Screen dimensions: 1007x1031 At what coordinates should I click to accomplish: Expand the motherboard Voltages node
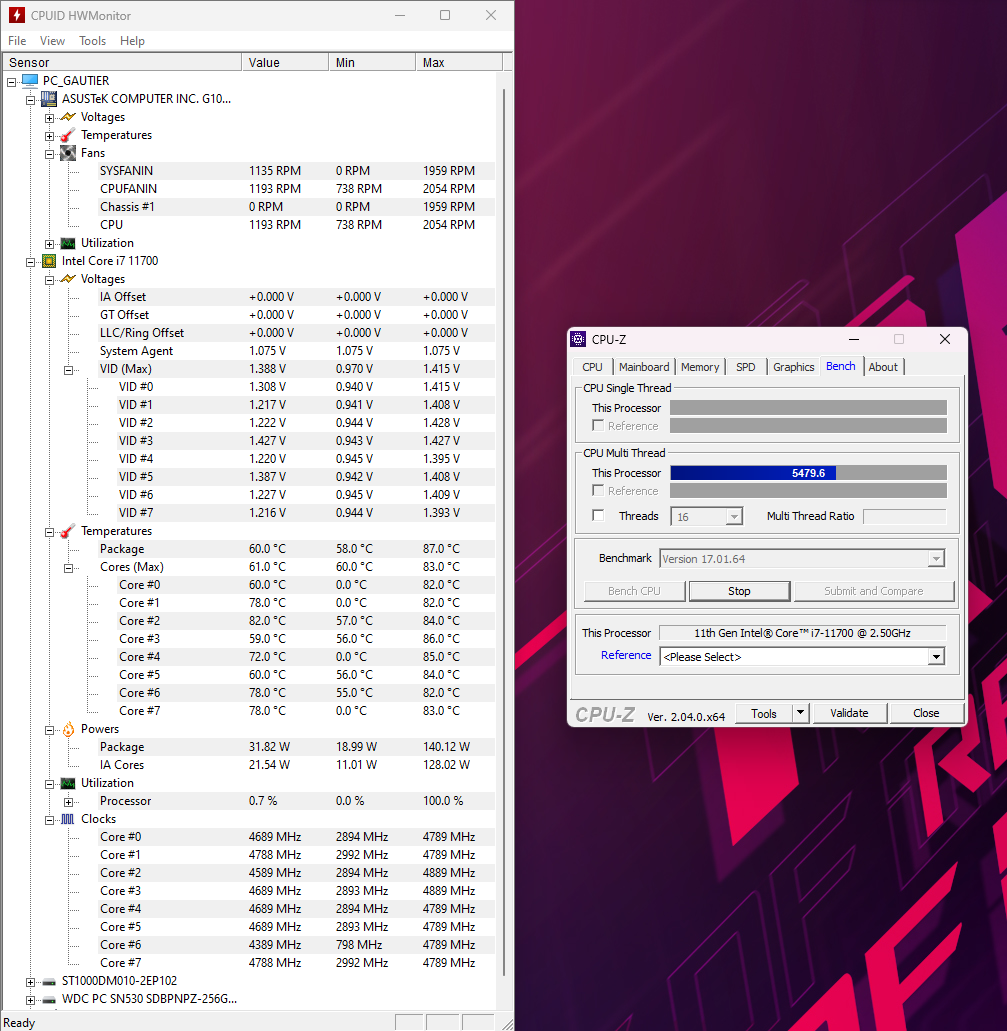pos(49,118)
